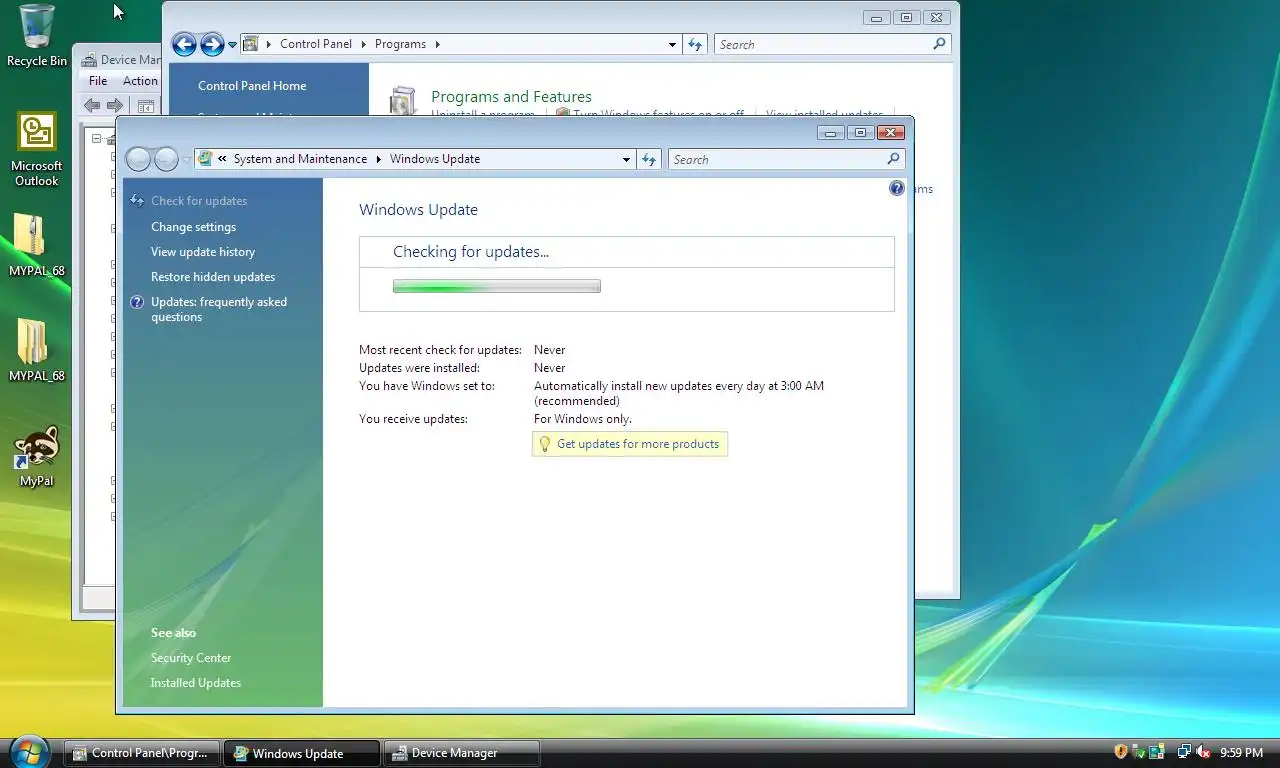Click the 'Checking for updates...' status text
This screenshot has width=1280, height=768.
pos(471,252)
